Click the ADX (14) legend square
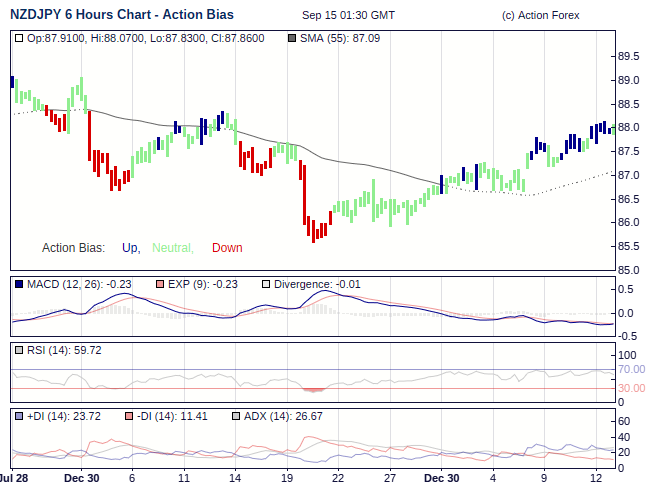The width and height of the screenshot is (650, 489). pos(236,416)
